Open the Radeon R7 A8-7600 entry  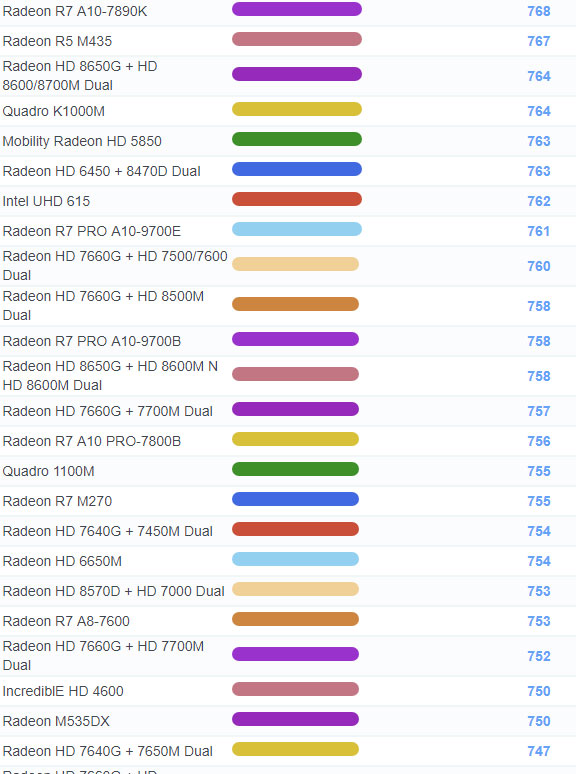pos(66,621)
